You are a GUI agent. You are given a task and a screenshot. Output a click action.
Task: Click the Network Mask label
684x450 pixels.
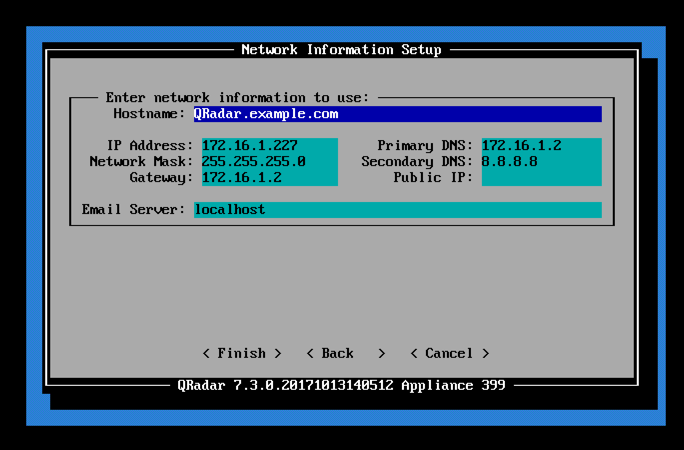[141, 162]
